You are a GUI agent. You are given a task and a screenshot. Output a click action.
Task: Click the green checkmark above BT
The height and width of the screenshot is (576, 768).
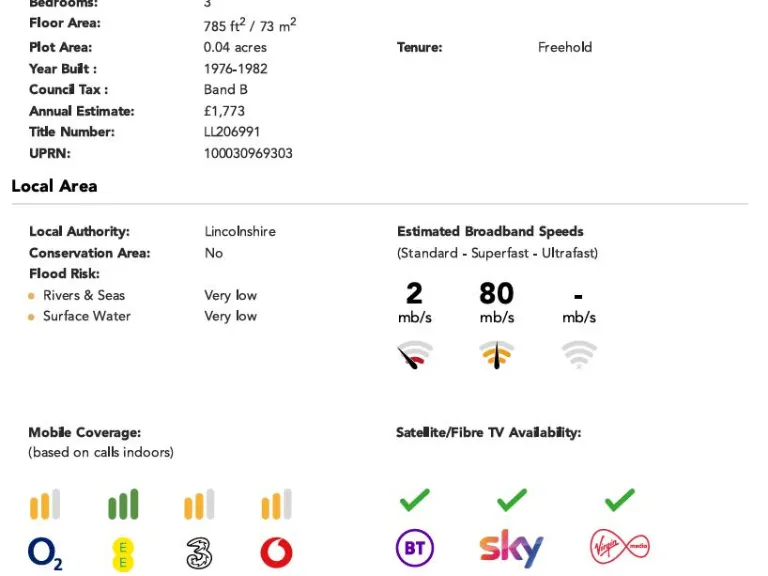click(x=415, y=499)
